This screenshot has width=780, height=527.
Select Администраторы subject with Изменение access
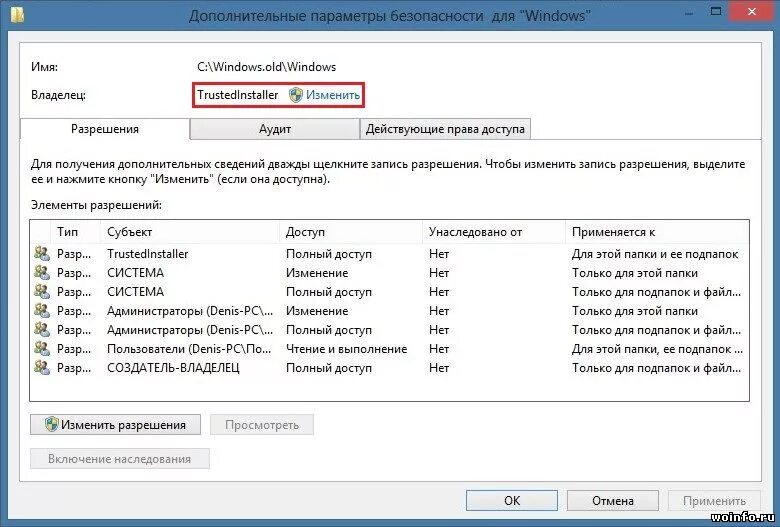(x=389, y=311)
